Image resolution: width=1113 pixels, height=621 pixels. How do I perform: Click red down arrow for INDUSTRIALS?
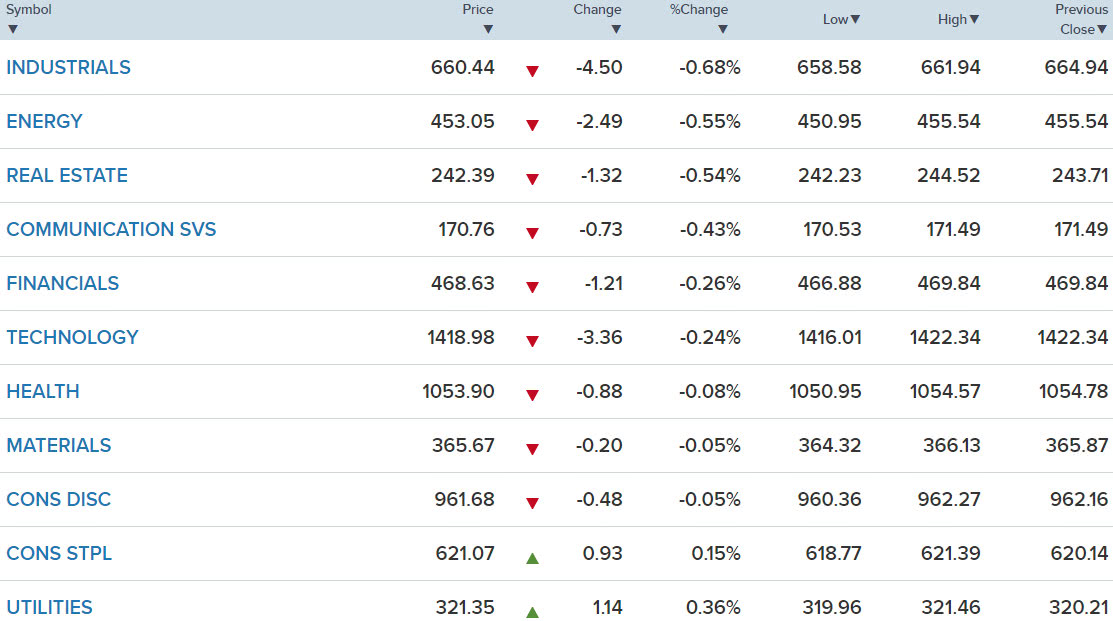(x=532, y=71)
